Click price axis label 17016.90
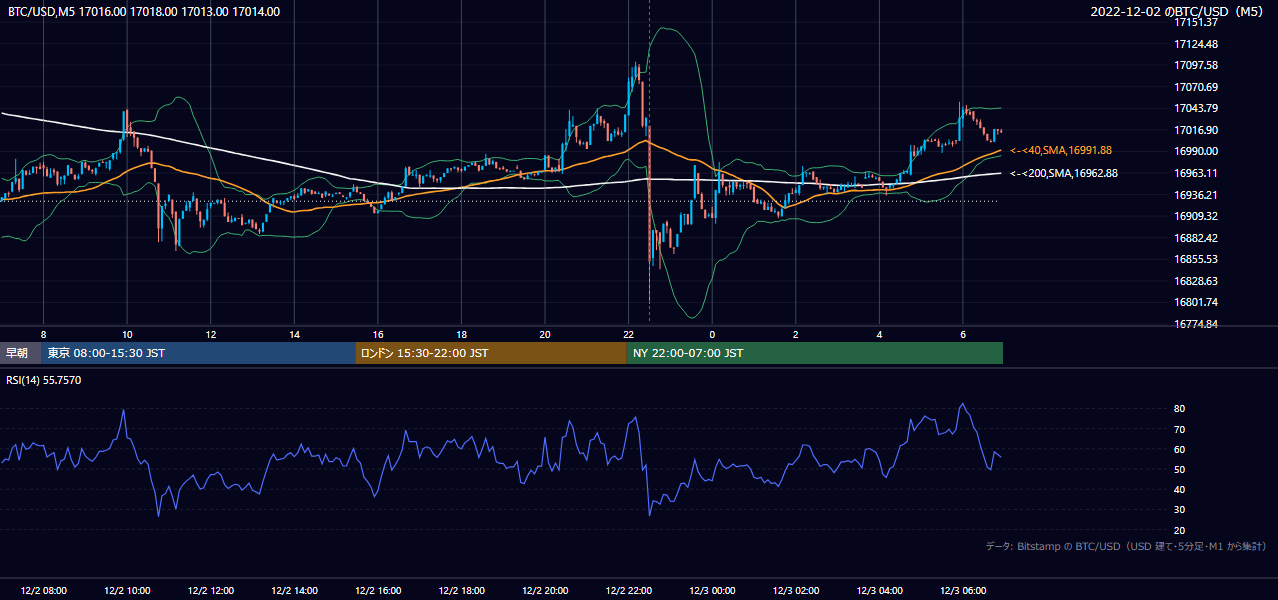 pos(1196,130)
